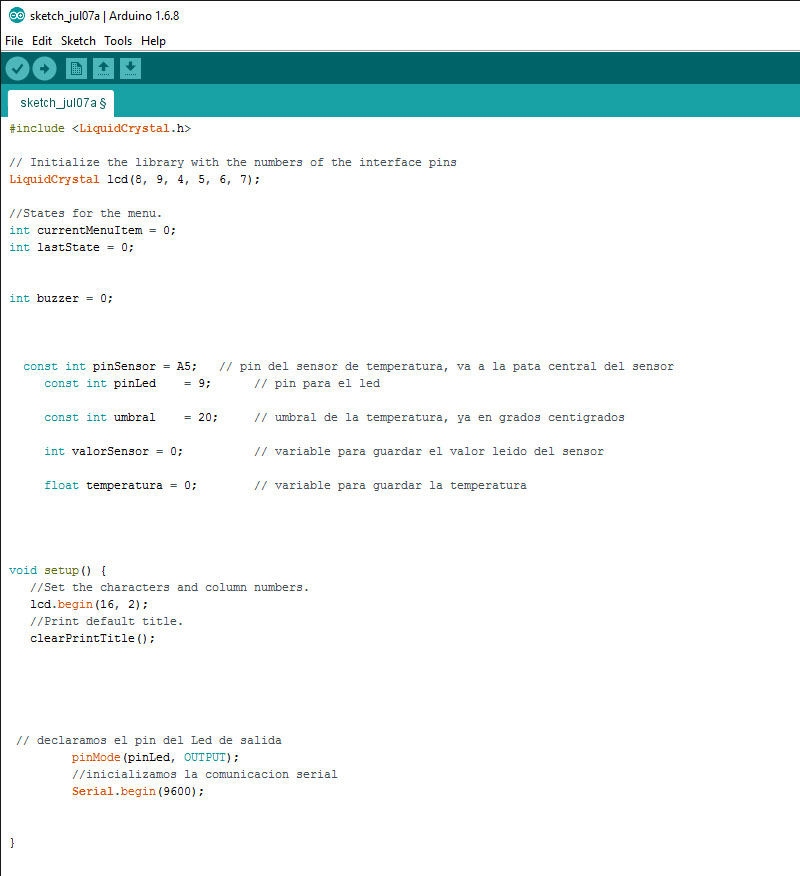Click the 'pinMode(pinLed, OUTPUT);' line
The image size is (800, 876).
coord(155,757)
